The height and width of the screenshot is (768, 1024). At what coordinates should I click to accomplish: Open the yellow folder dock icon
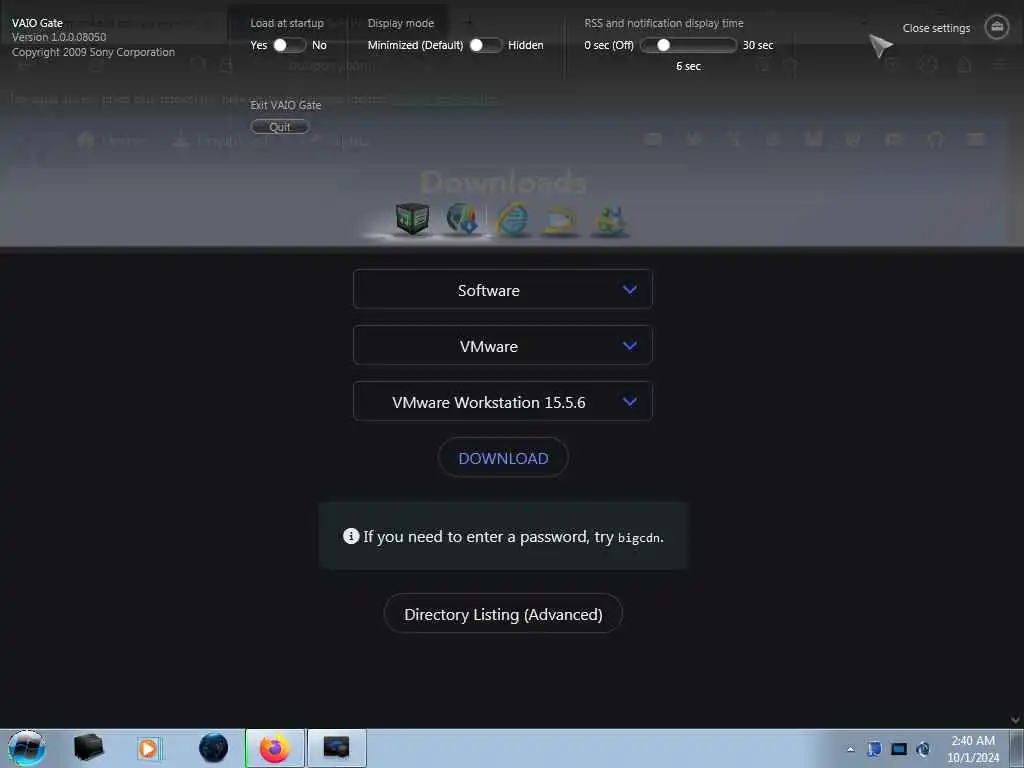tap(560, 220)
